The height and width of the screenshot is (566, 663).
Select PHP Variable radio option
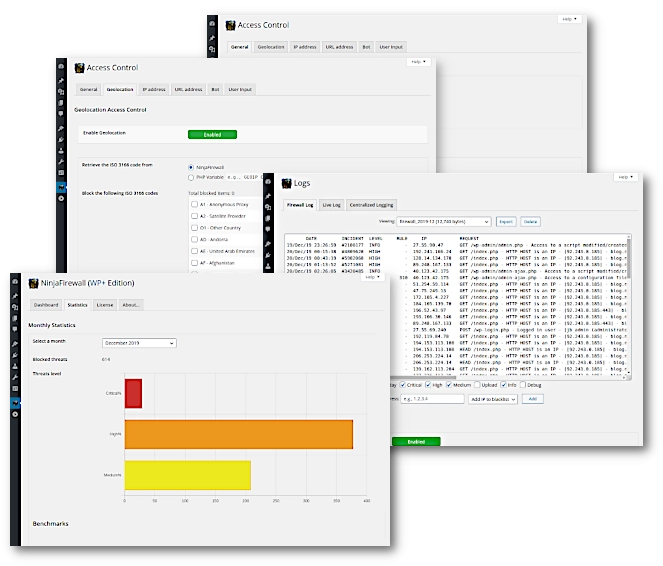pos(191,178)
